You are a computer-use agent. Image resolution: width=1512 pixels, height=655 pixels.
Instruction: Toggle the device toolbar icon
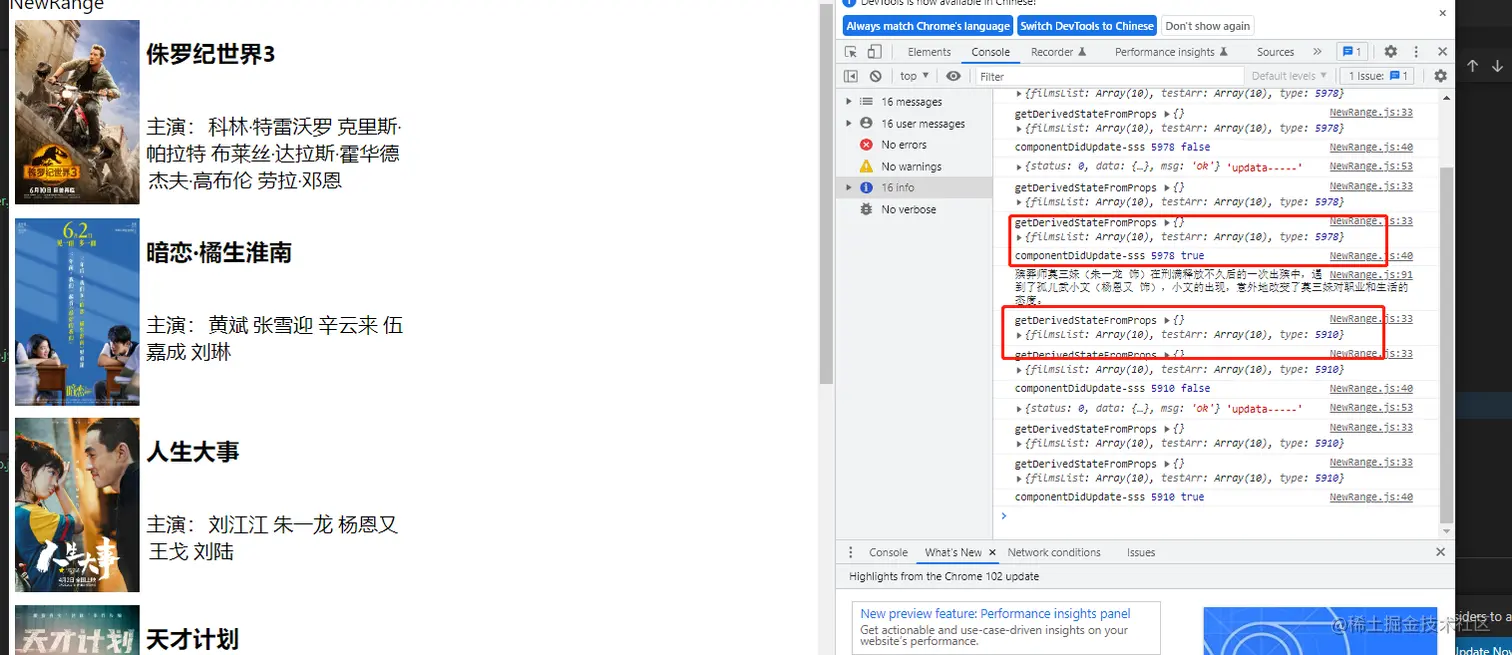tap(874, 52)
